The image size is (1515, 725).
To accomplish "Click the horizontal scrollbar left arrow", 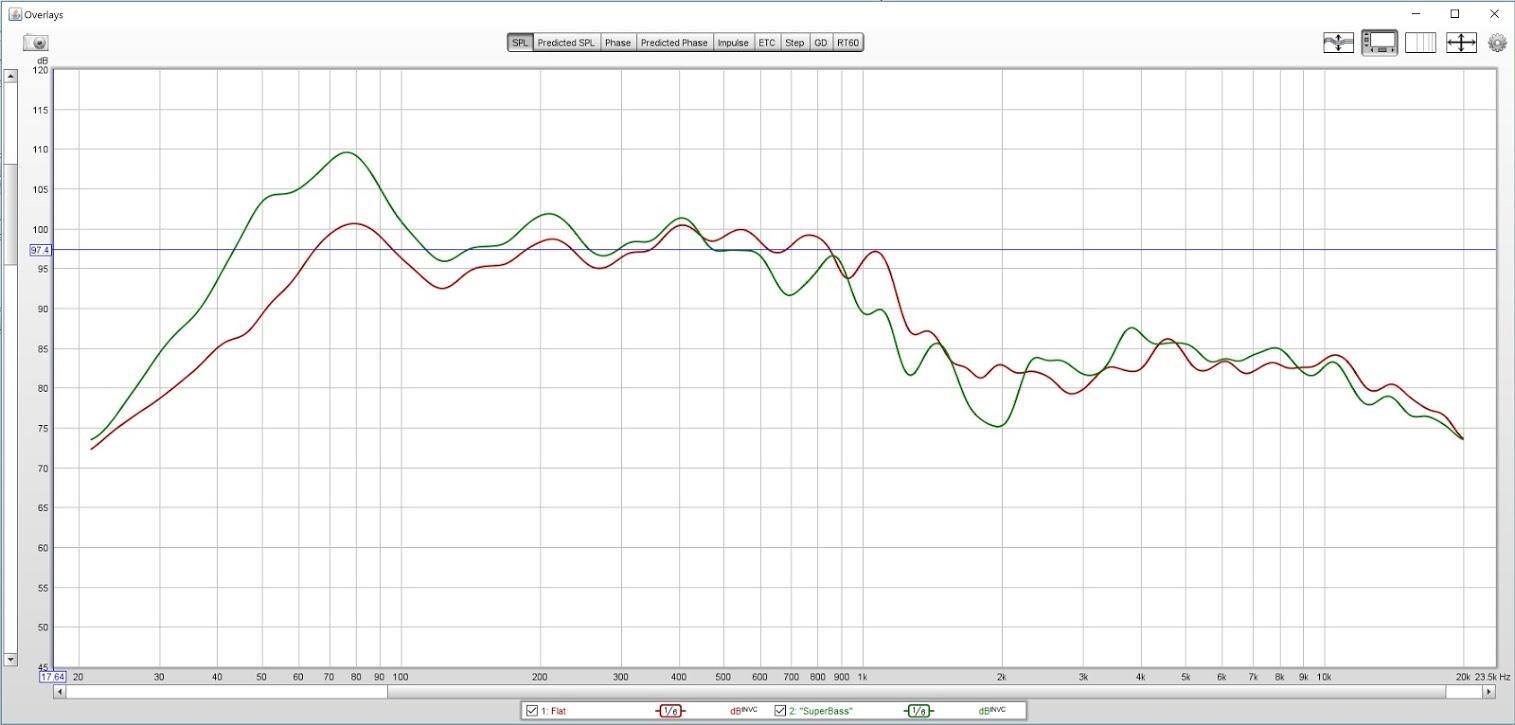I will click(60, 691).
